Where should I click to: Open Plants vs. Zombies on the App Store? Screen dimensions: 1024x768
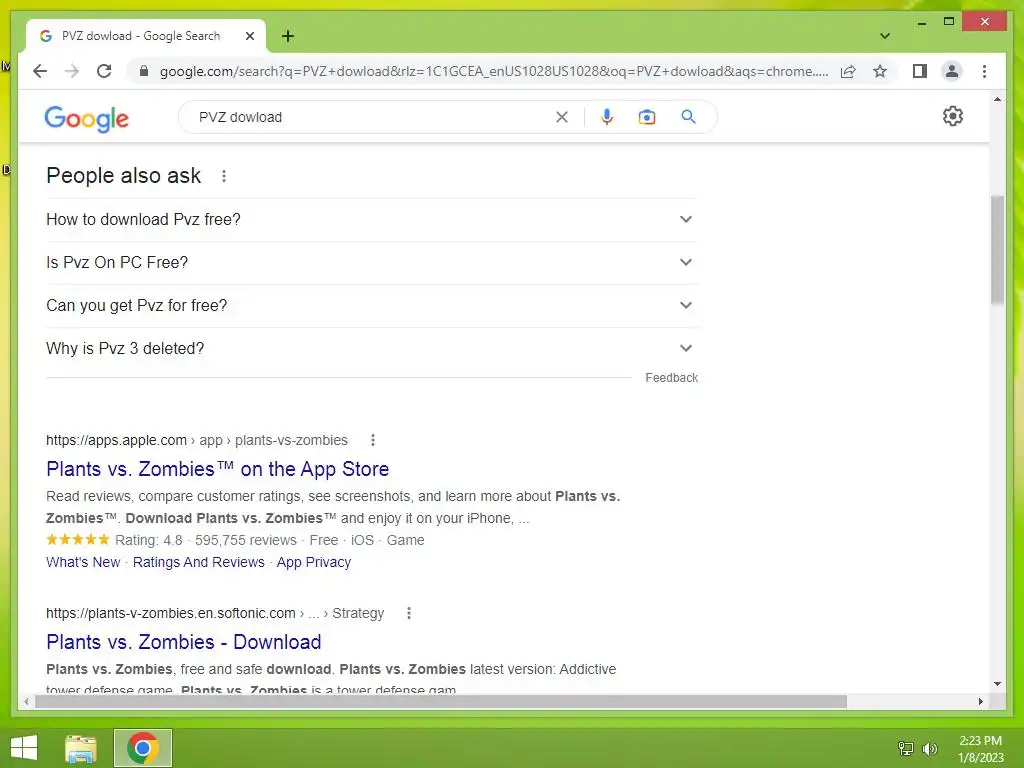[217, 469]
